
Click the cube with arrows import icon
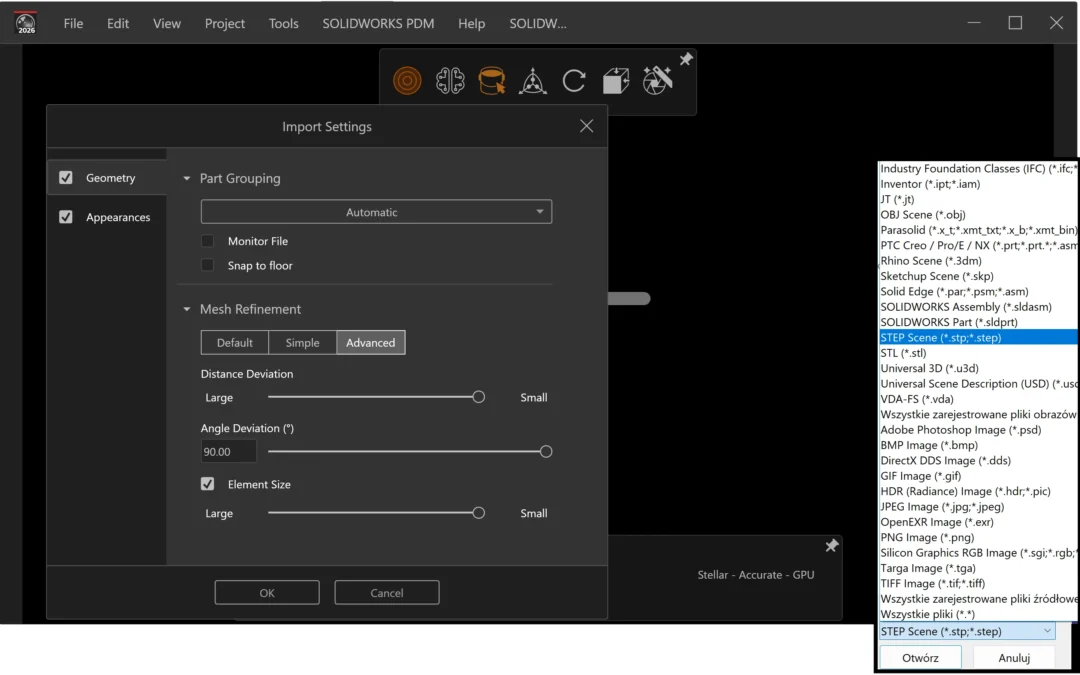tap(616, 81)
